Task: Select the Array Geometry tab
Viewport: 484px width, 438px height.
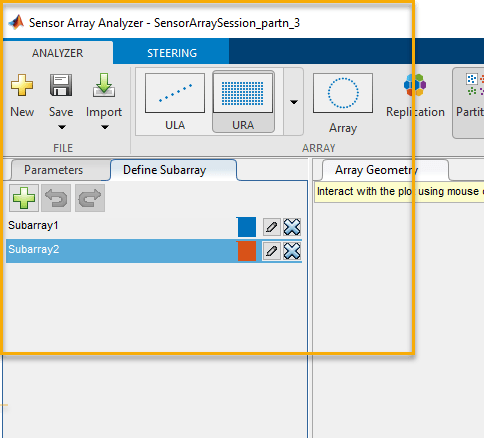Action: (x=377, y=170)
